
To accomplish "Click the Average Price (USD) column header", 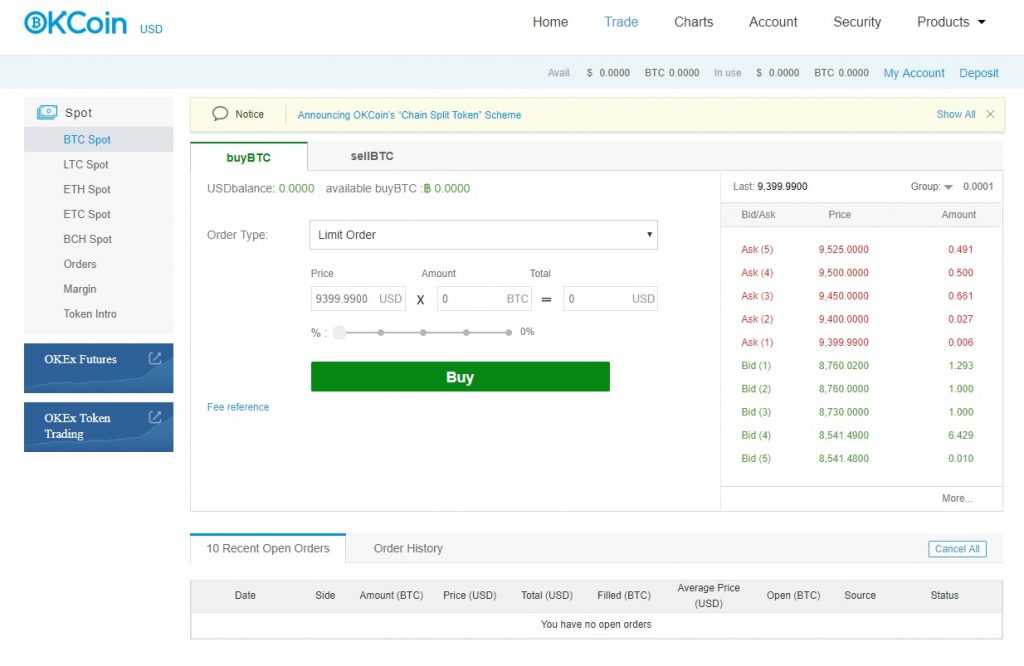I will (x=709, y=595).
